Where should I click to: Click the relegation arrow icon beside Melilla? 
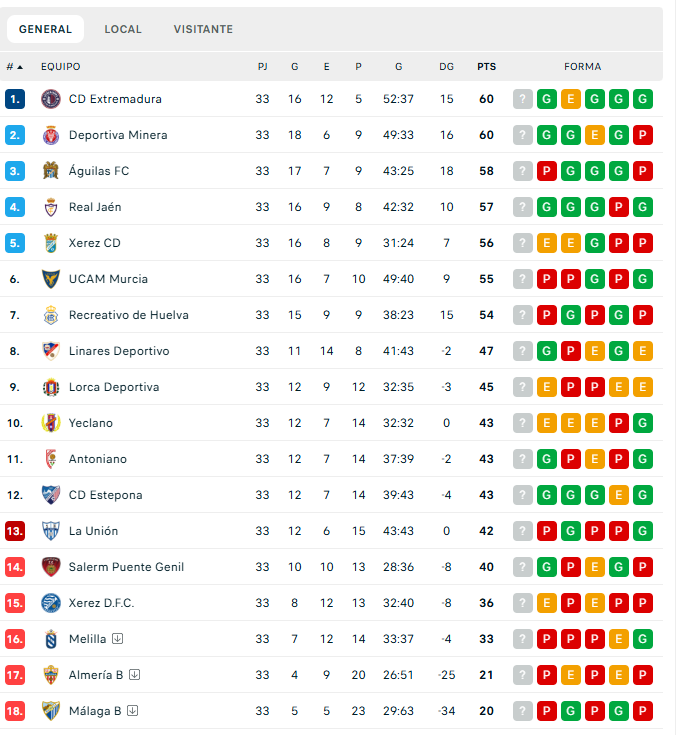coord(118,639)
